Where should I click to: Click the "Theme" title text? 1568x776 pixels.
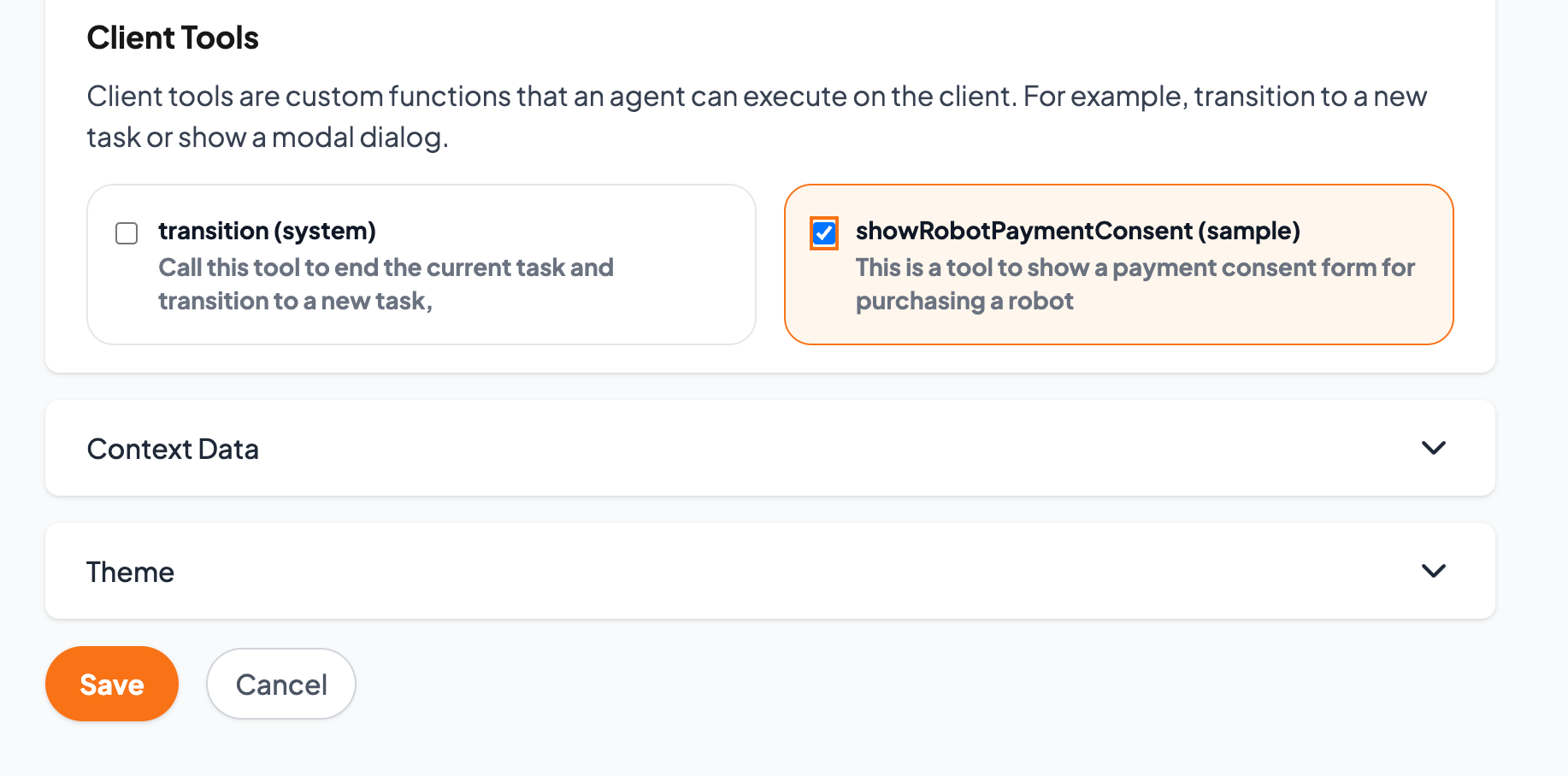130,572
